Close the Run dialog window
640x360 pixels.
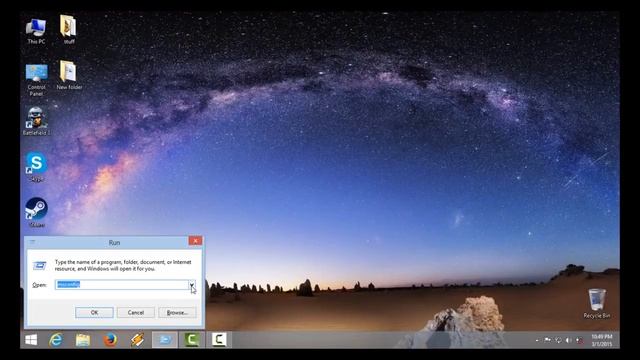[195, 241]
